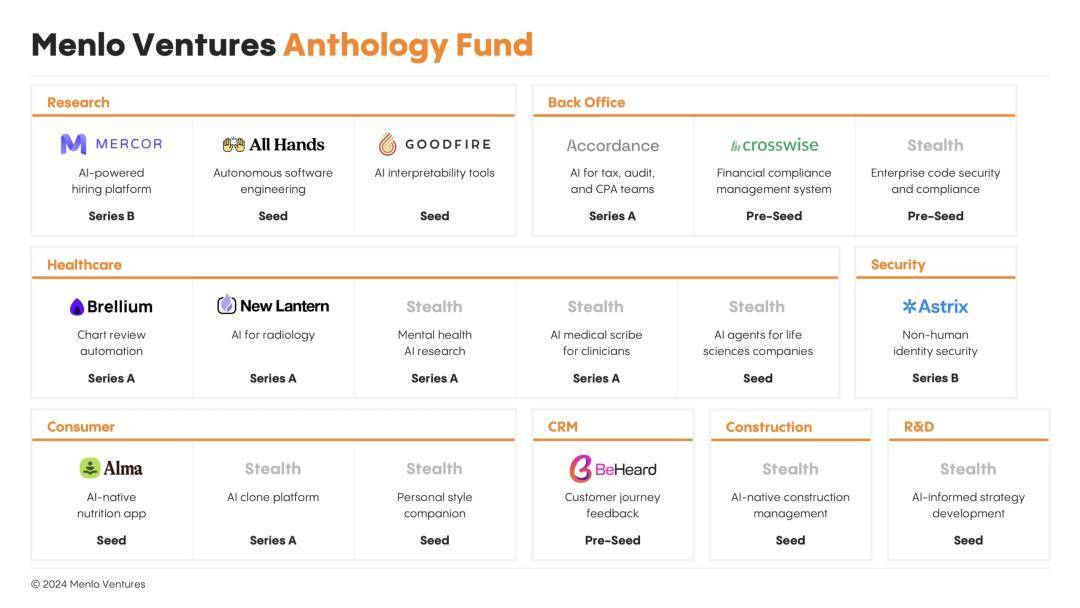Screen dimensions: 1080x608
Task: Click the New Lantern logo icon
Action: (x=227, y=304)
